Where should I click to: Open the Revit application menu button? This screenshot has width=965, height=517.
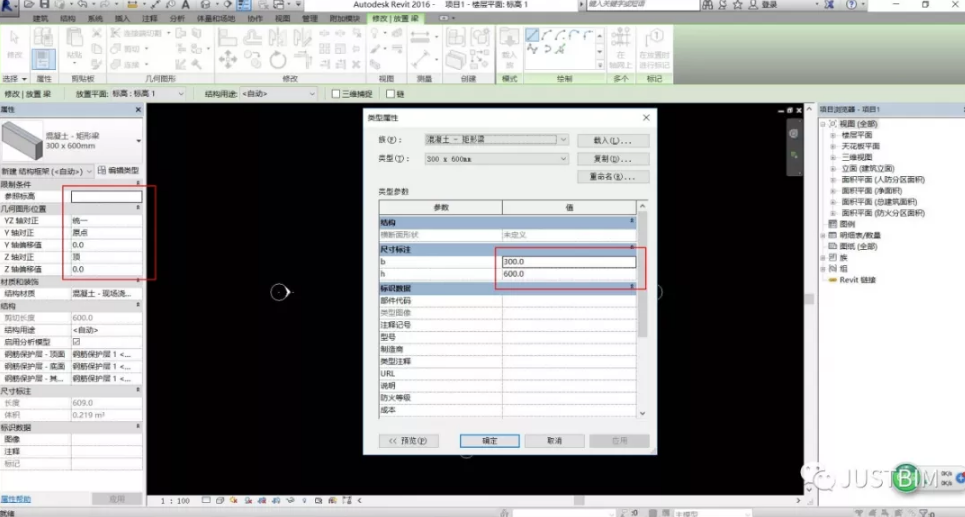tap(9, 6)
